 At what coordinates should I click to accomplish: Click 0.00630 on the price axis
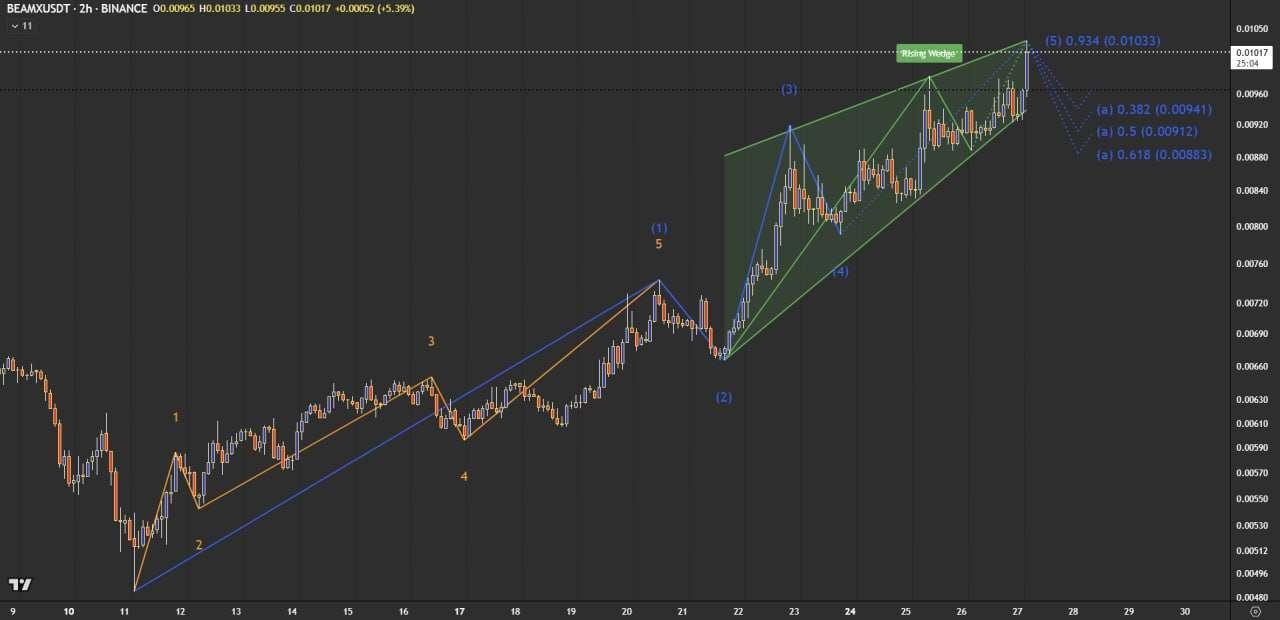(1252, 400)
